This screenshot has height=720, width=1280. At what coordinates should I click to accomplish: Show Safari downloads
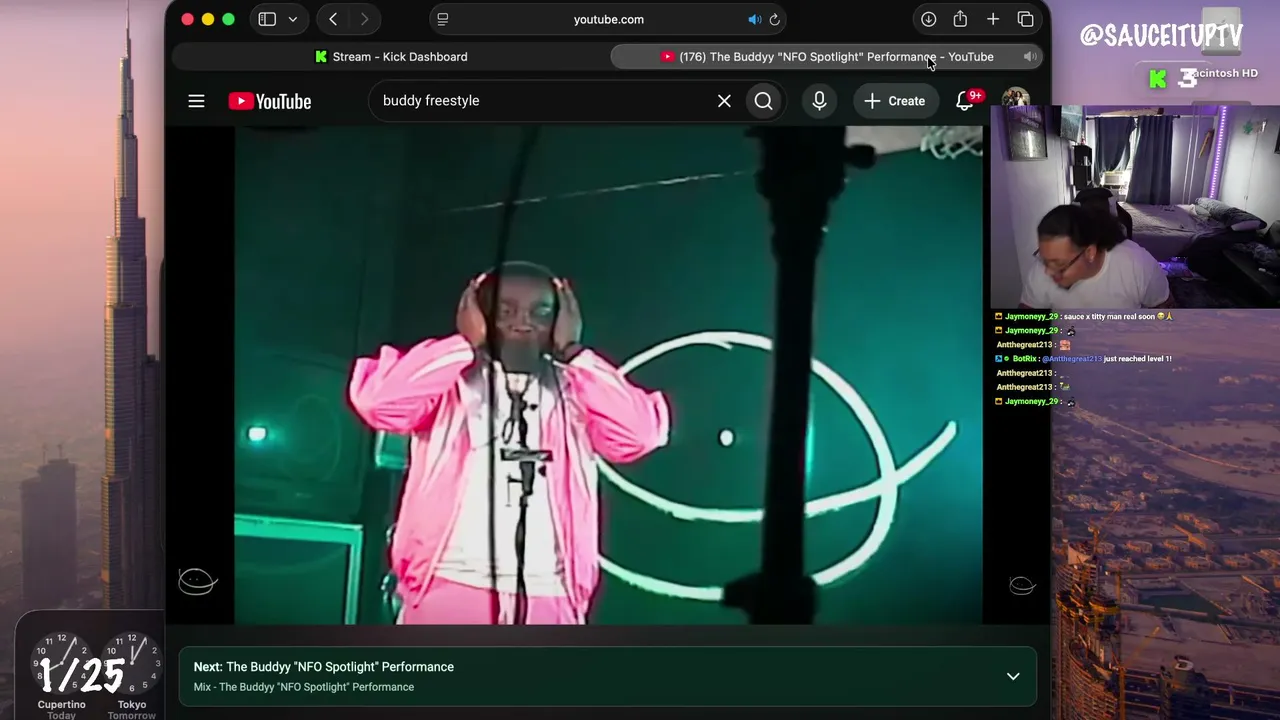[928, 19]
